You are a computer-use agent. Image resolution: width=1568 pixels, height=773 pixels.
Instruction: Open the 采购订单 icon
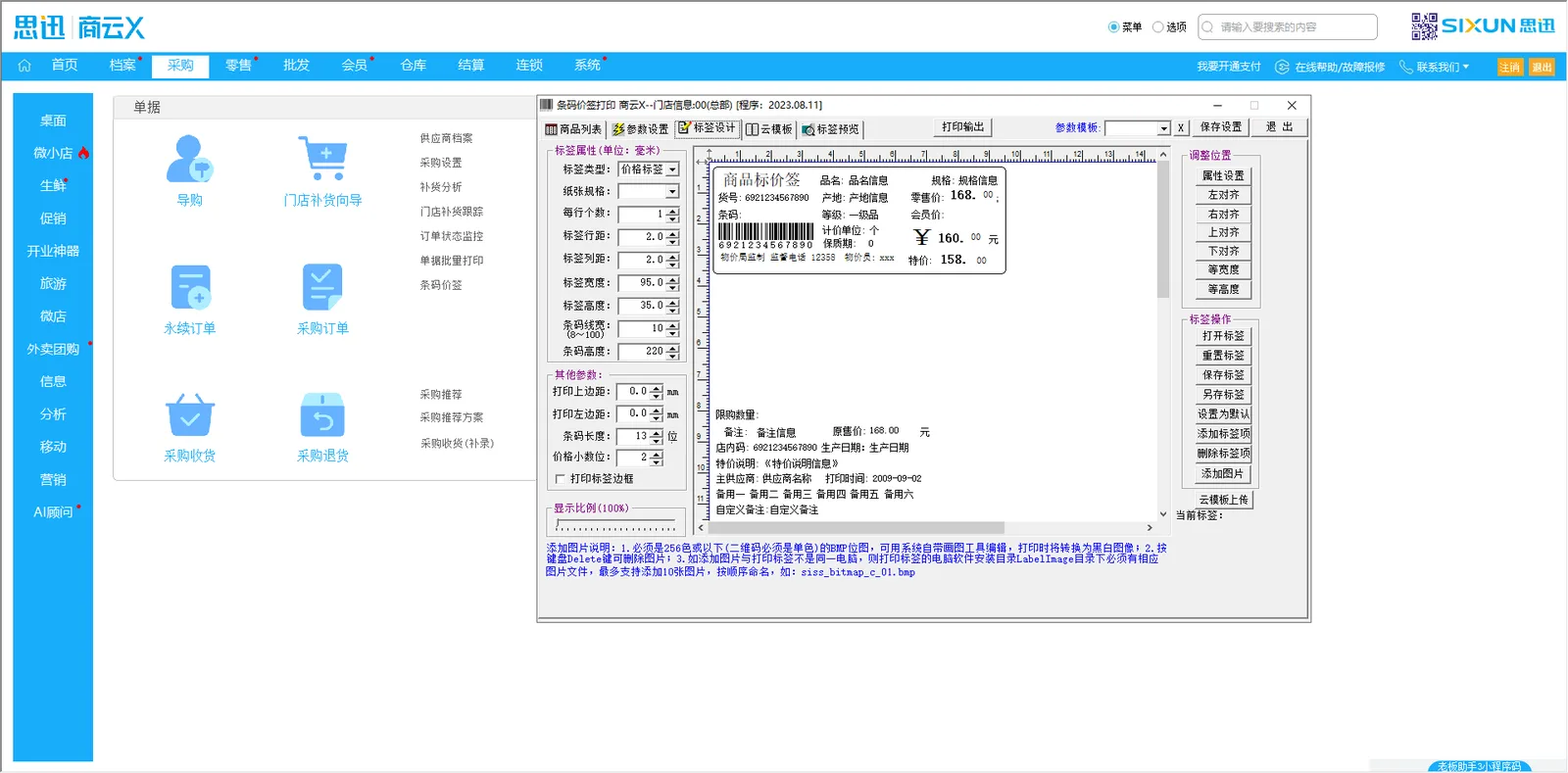point(322,287)
